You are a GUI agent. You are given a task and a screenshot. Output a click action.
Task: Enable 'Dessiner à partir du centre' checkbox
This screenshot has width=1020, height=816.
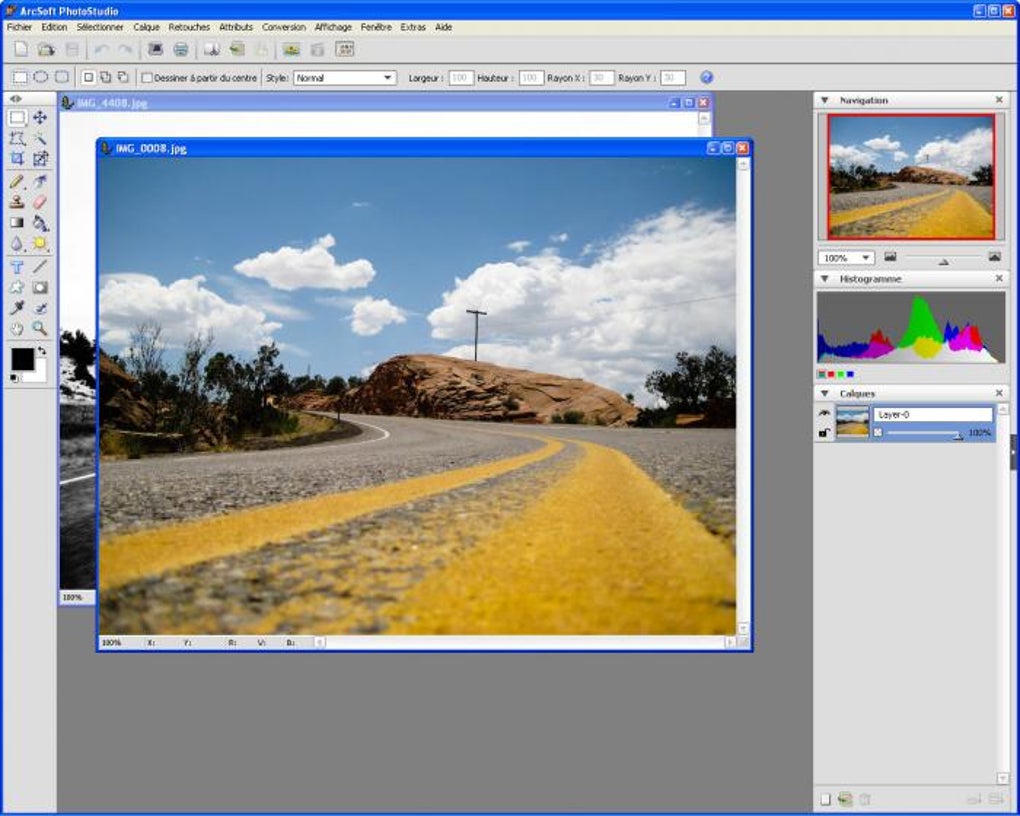147,78
